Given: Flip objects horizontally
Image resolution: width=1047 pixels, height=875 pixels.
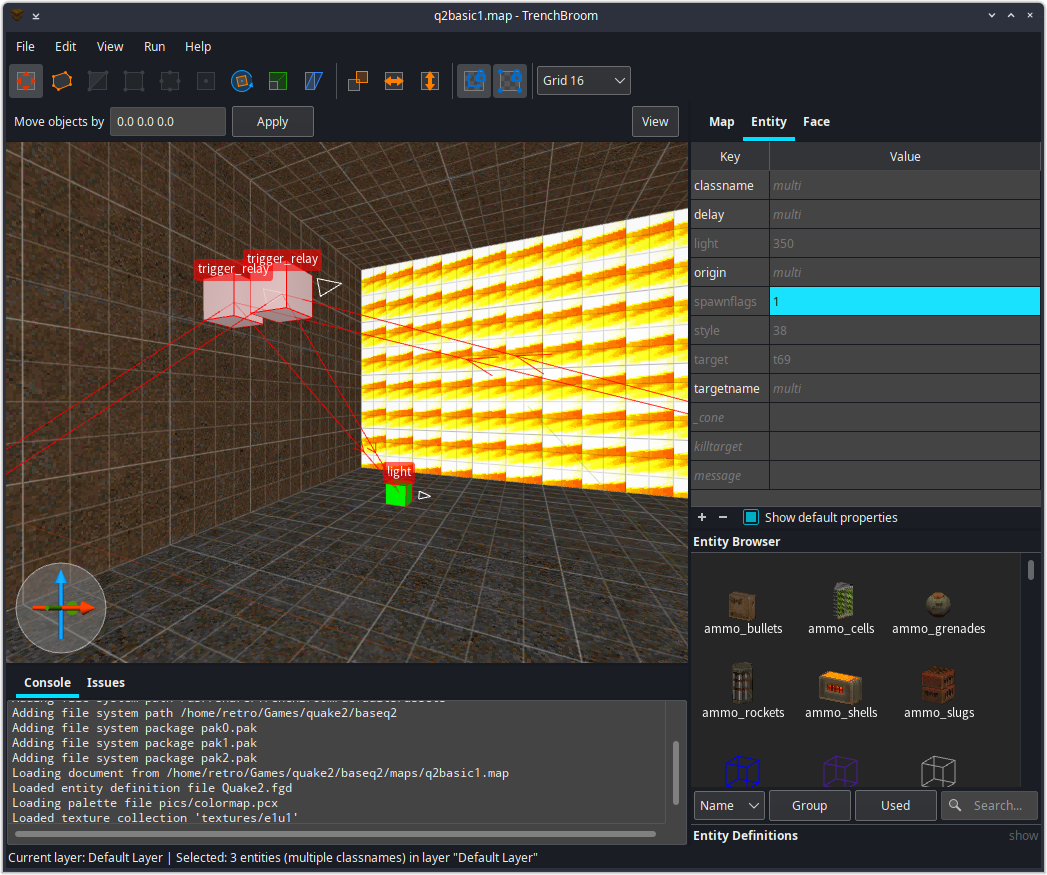Looking at the screenshot, I should 394,81.
